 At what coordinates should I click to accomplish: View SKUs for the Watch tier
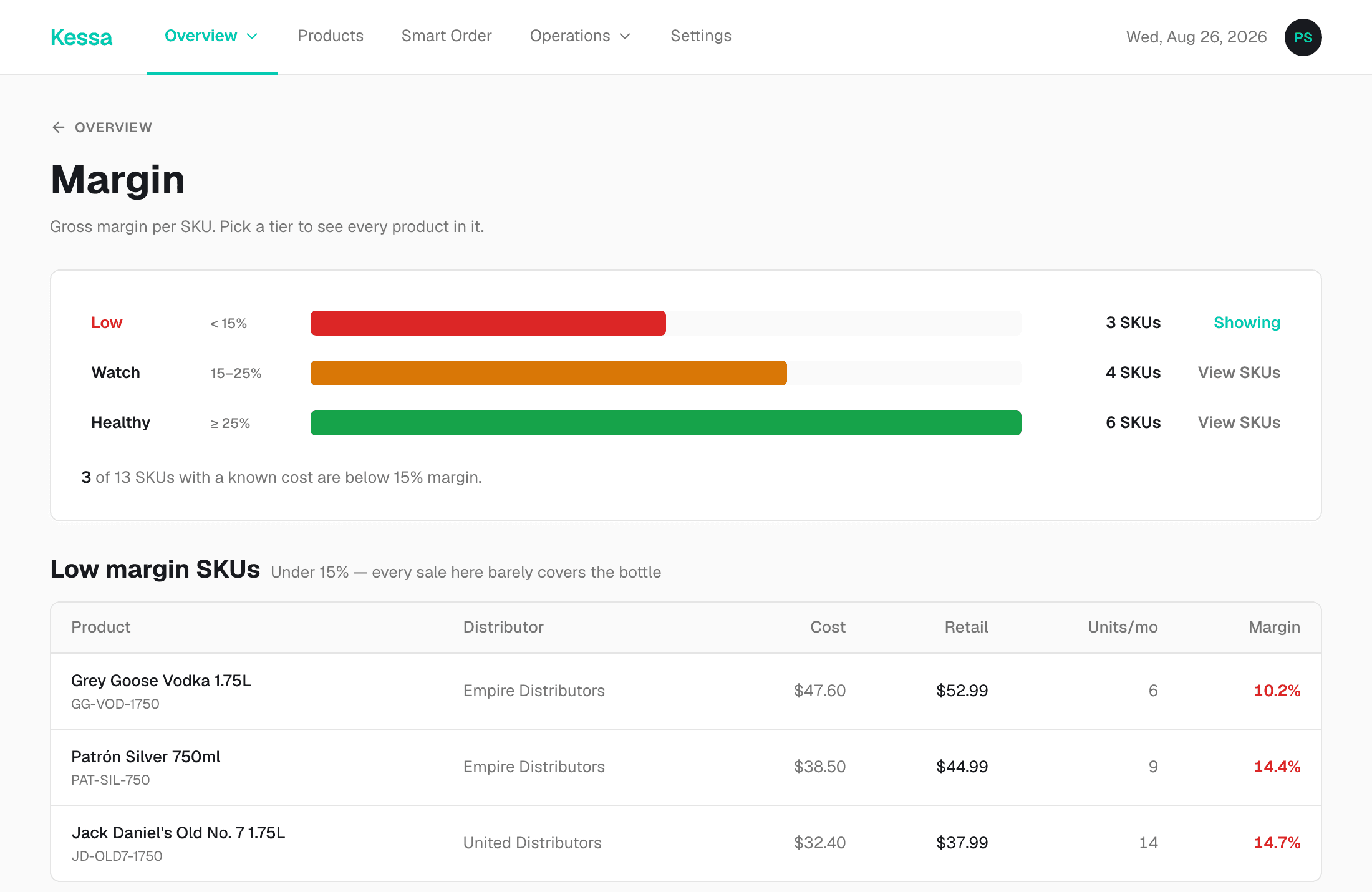click(x=1239, y=372)
